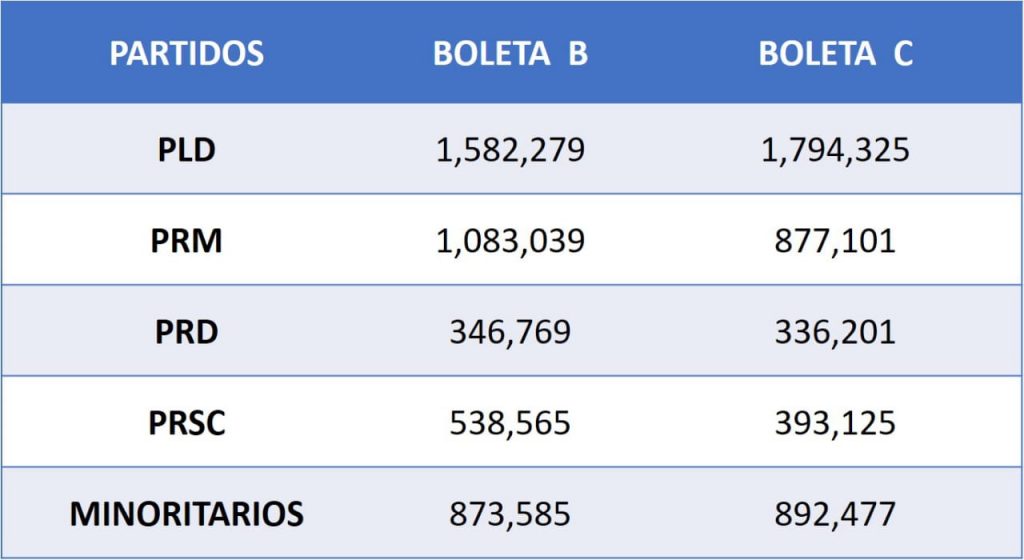The image size is (1024, 560).
Task: Click the 877,101 cell
Action: [x=835, y=241]
